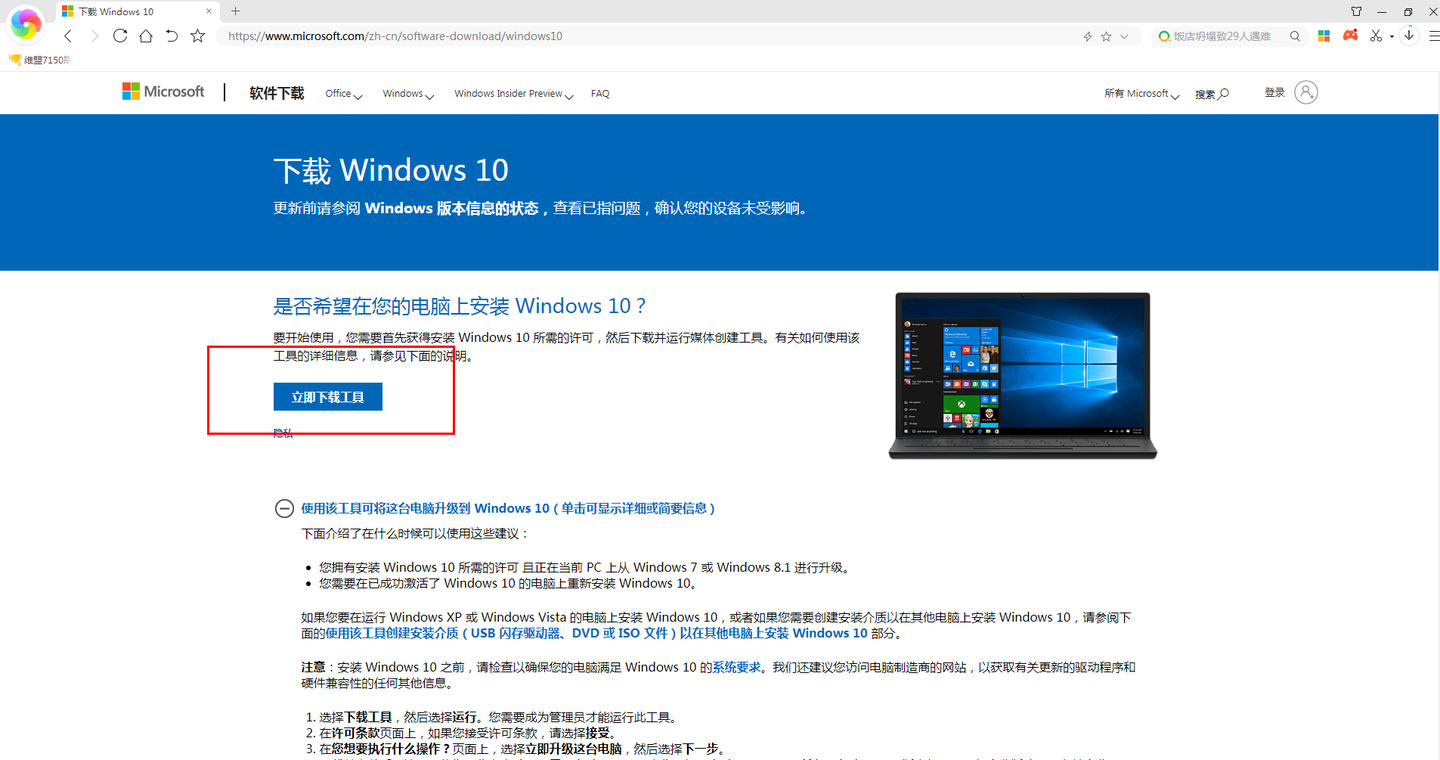Expand the address bar dropdown chevron
This screenshot has height=760, width=1440.
(x=1124, y=36)
